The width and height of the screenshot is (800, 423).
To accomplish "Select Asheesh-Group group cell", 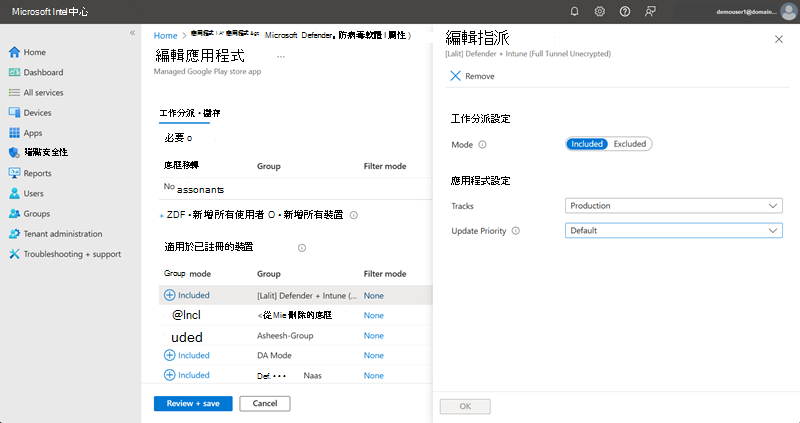I will tap(285, 336).
